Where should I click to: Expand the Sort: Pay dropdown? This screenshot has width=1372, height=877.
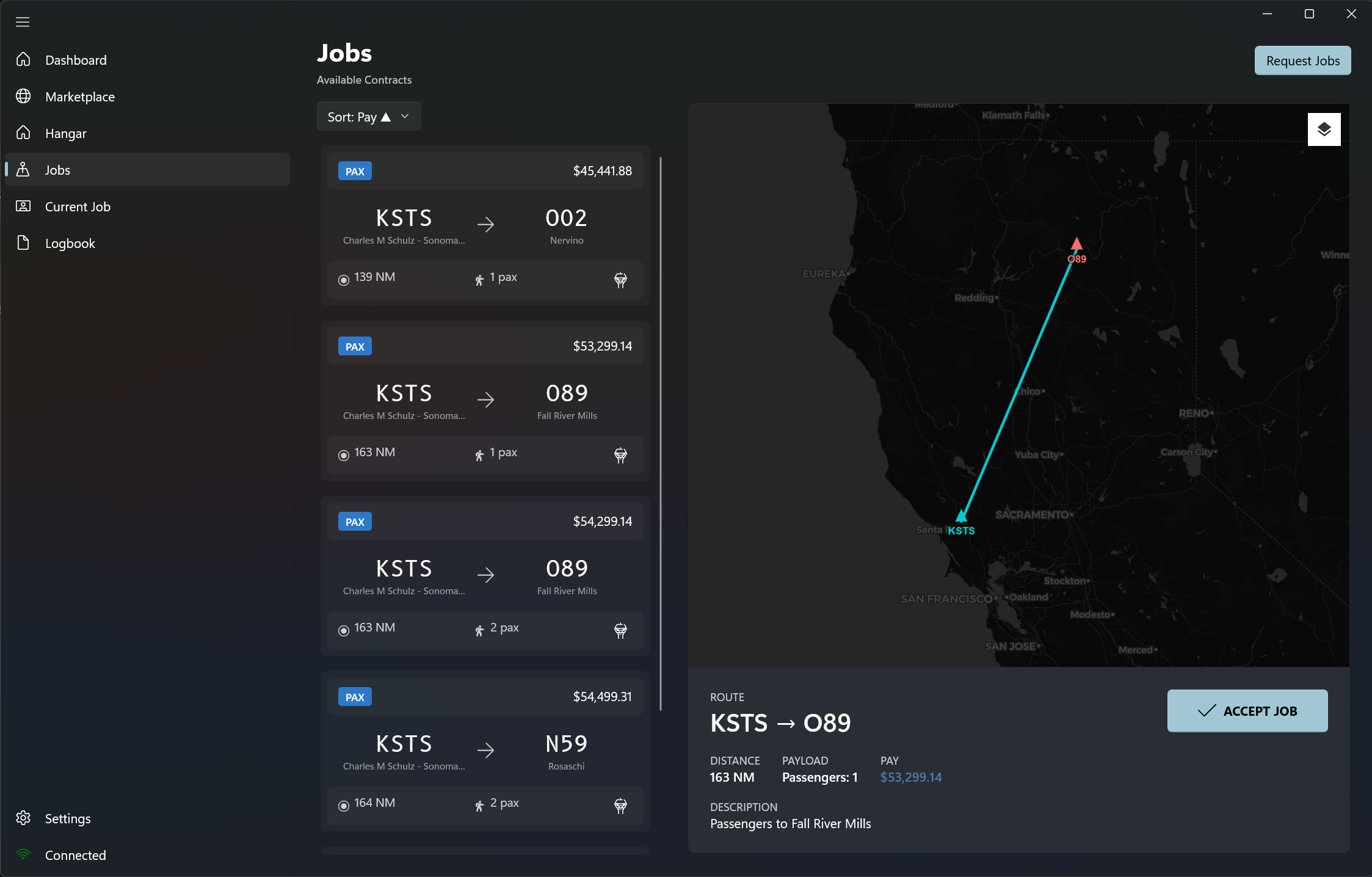point(369,117)
